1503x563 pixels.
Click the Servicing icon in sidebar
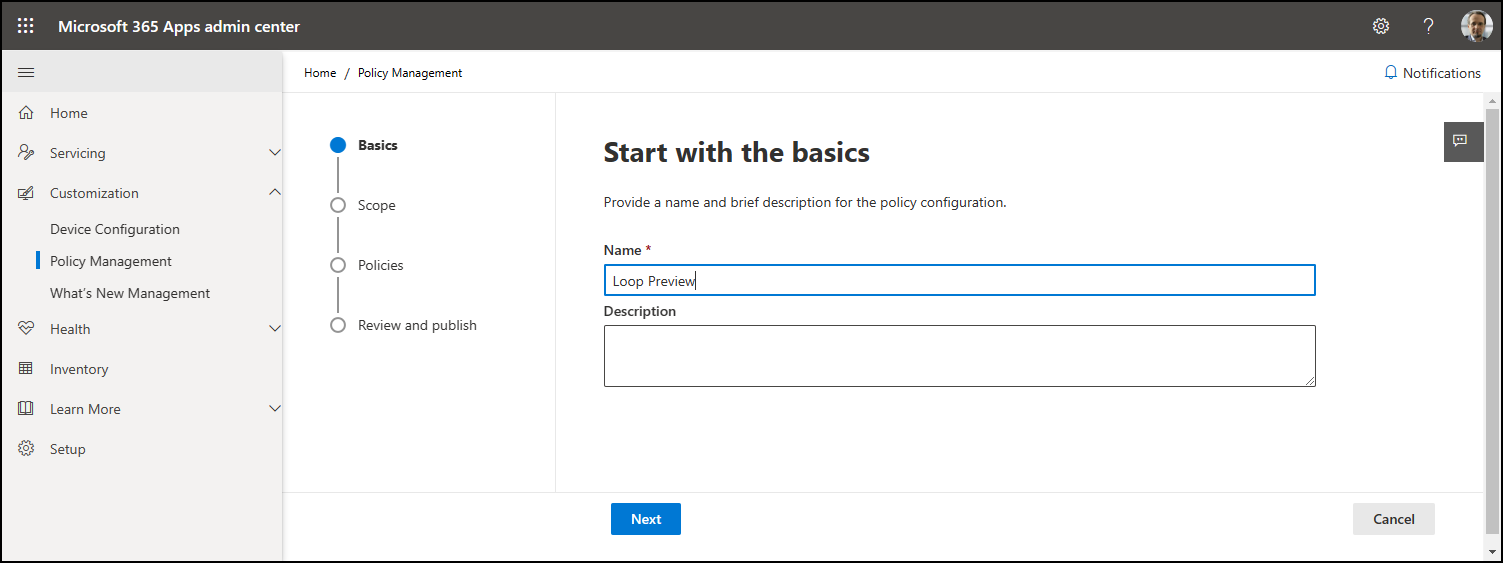click(x=26, y=153)
